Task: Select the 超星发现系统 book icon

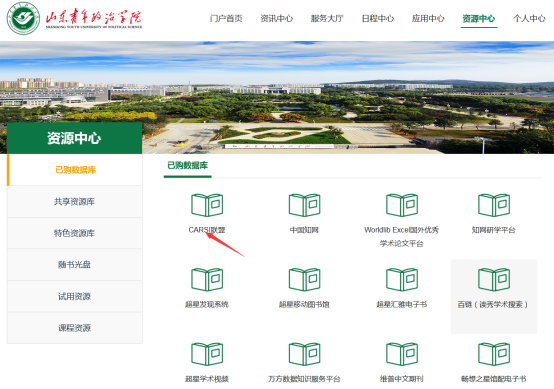Action: (x=207, y=279)
